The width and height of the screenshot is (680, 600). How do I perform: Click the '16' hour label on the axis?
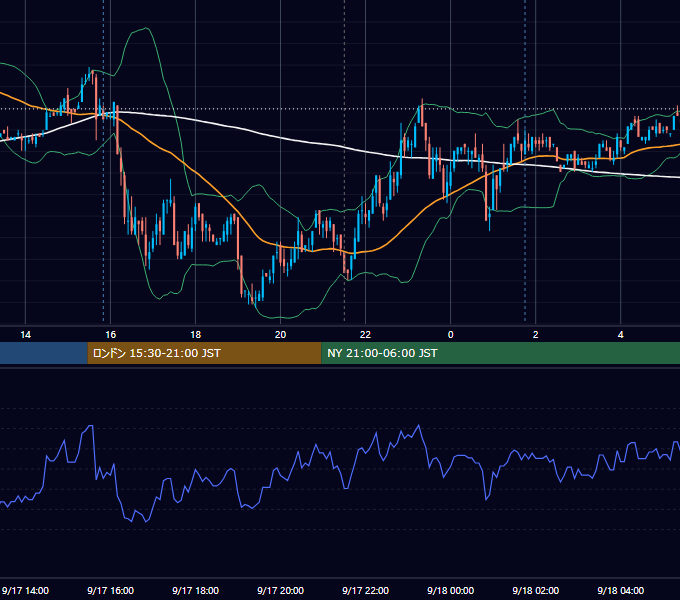[x=111, y=335]
